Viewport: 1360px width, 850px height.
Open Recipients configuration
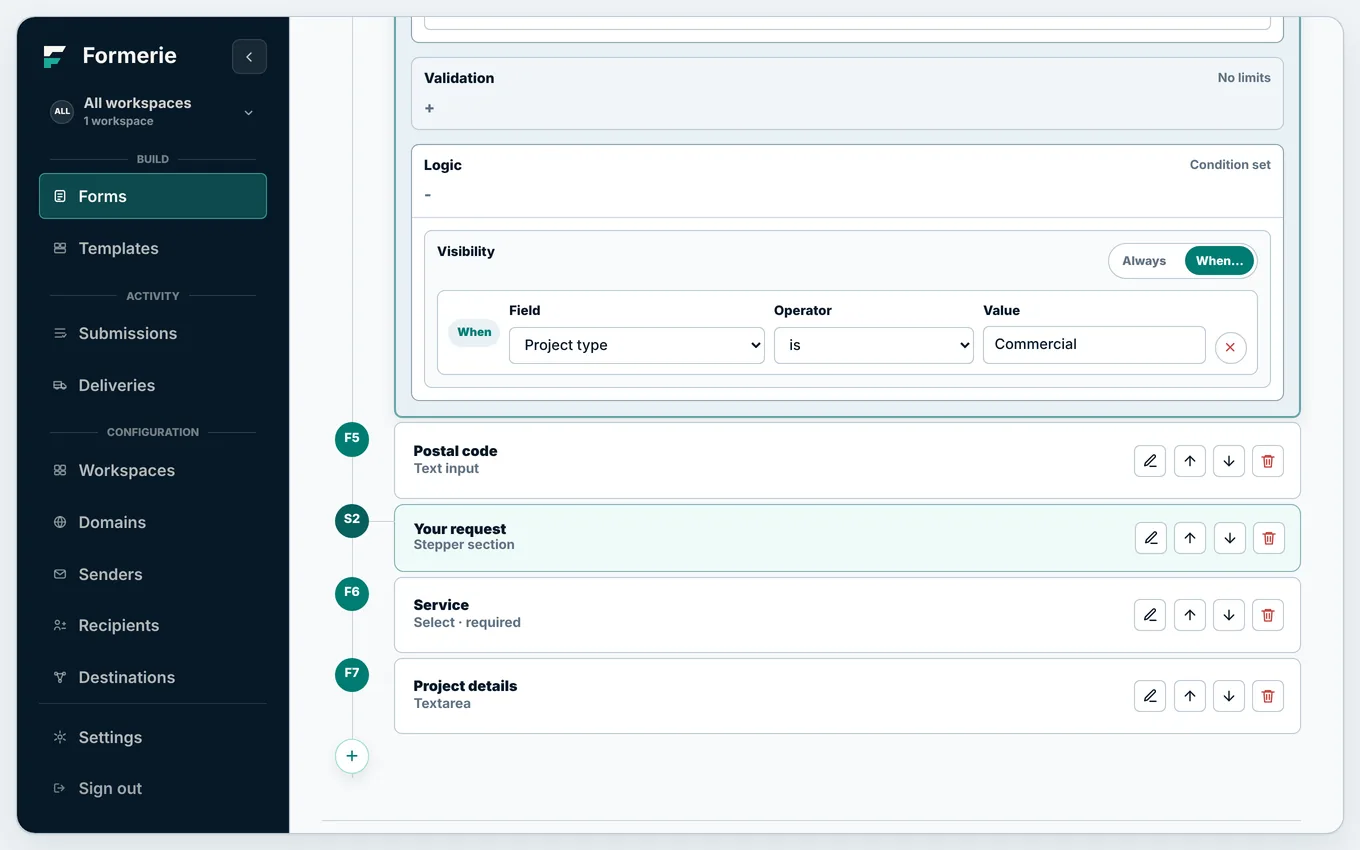coord(153,625)
